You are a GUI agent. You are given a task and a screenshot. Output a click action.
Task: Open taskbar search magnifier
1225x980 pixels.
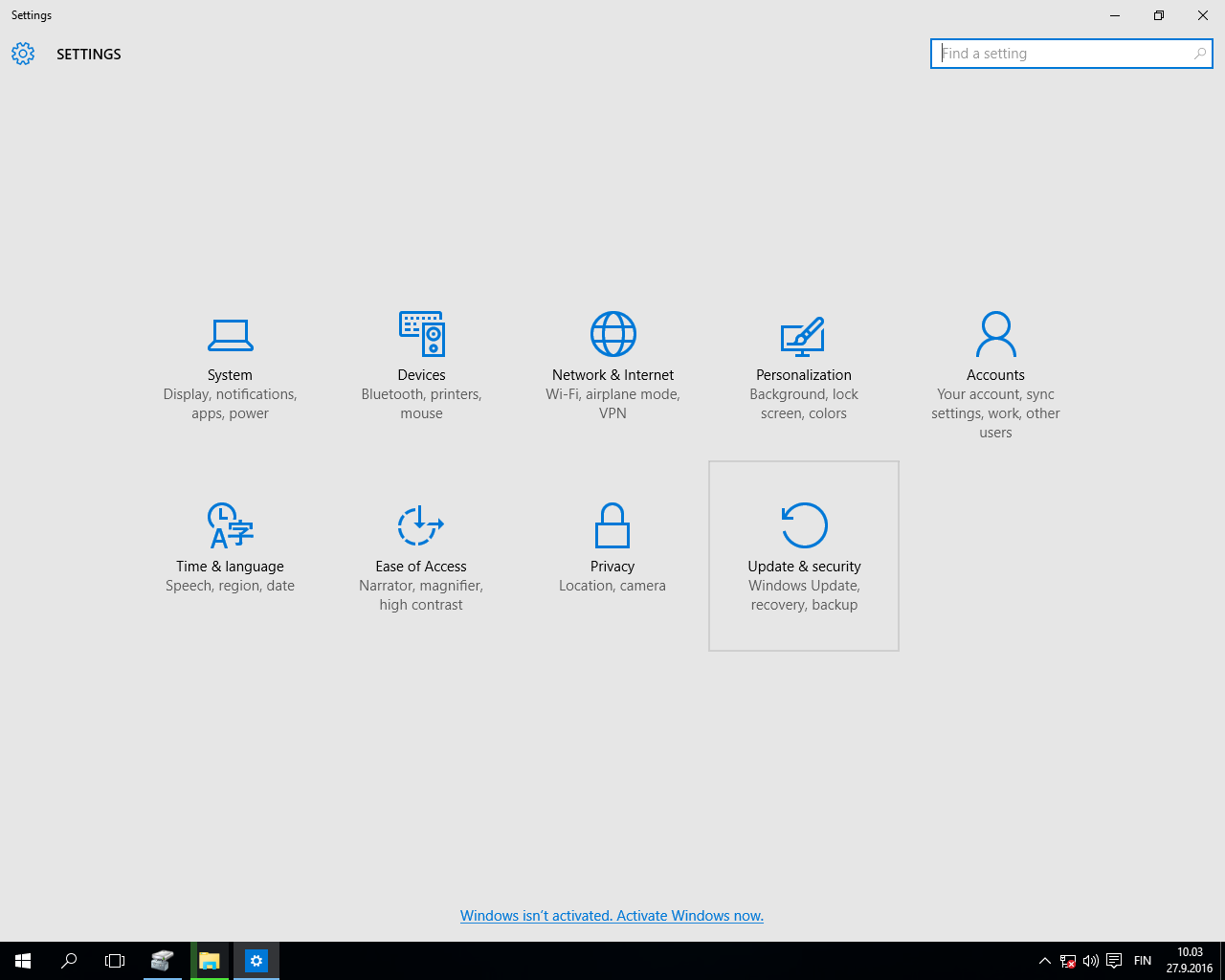(x=69, y=961)
